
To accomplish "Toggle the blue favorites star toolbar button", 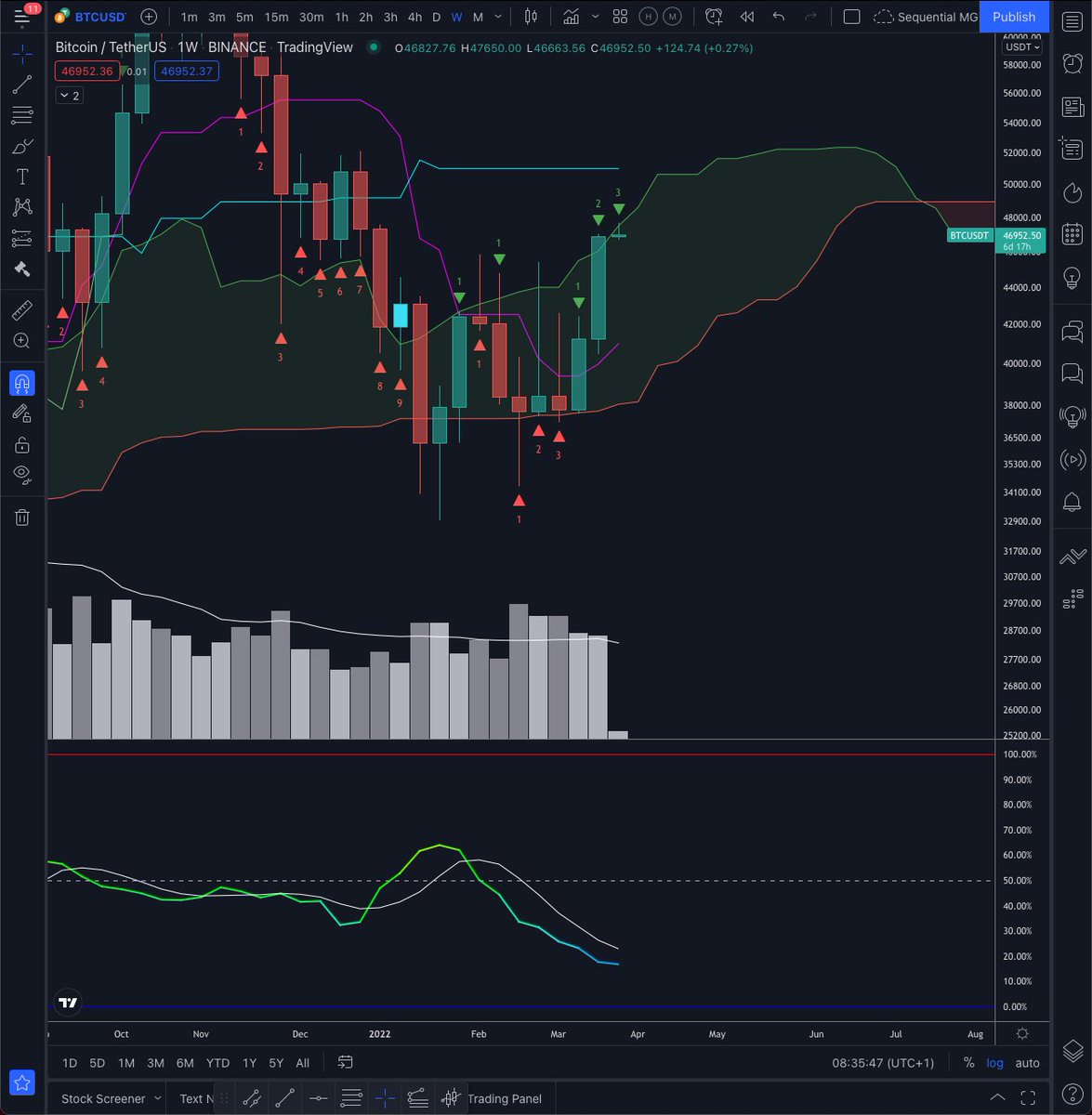I will pyautogui.click(x=22, y=1082).
